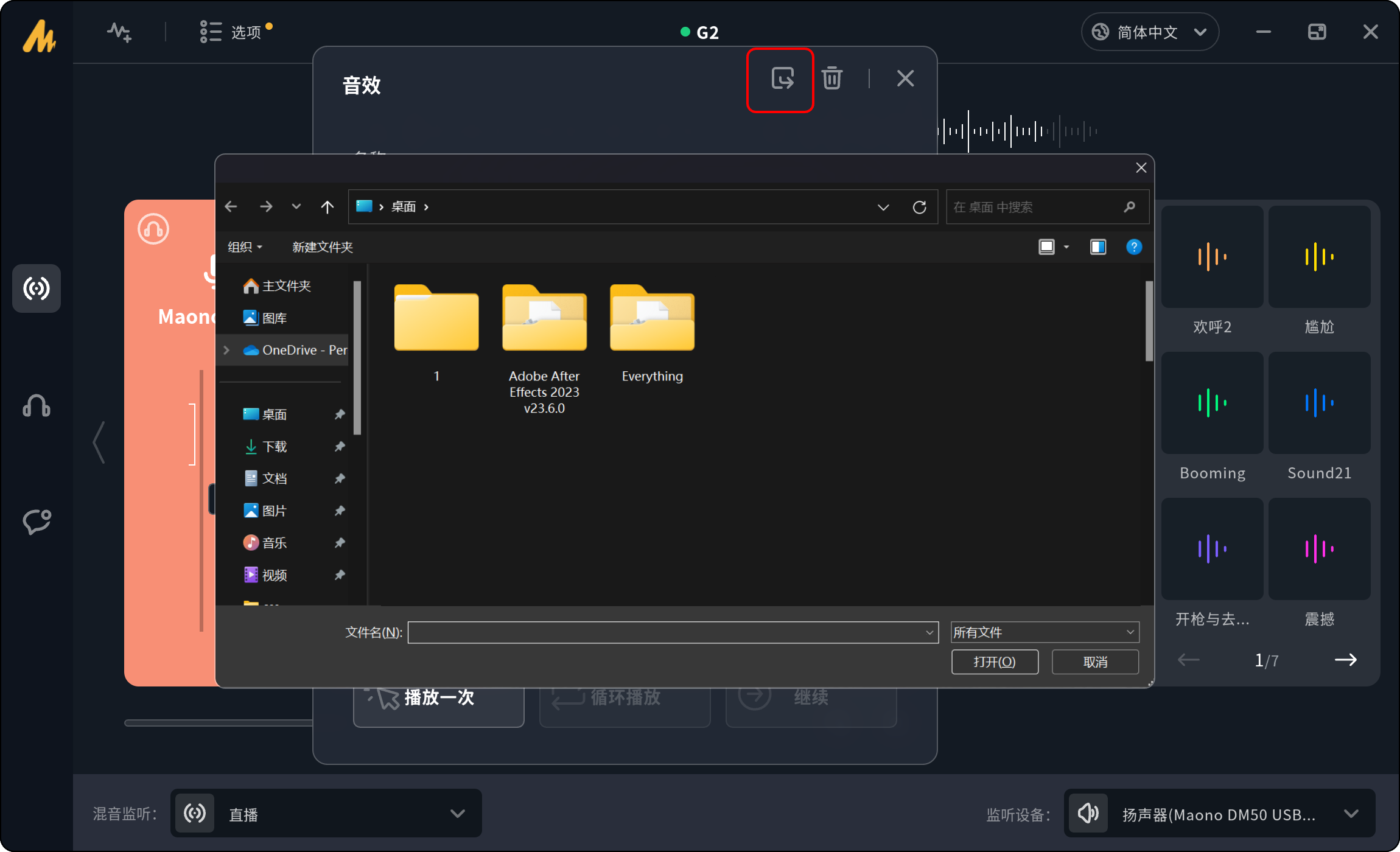This screenshot has height=852, width=1400.
Task: Trigger the Booming sound pad
Action: tap(1212, 403)
